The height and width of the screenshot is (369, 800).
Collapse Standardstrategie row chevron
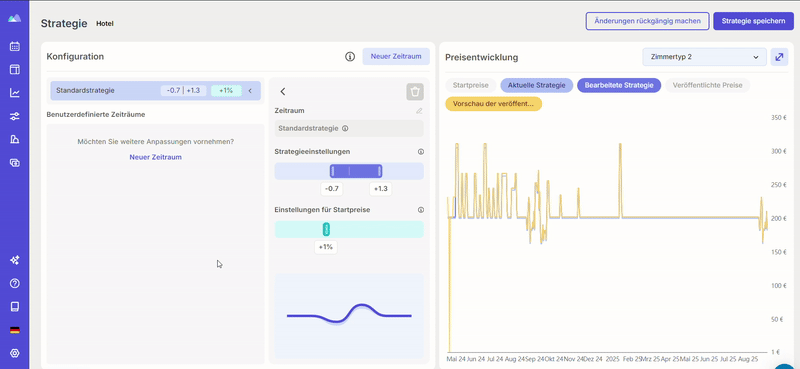click(250, 91)
